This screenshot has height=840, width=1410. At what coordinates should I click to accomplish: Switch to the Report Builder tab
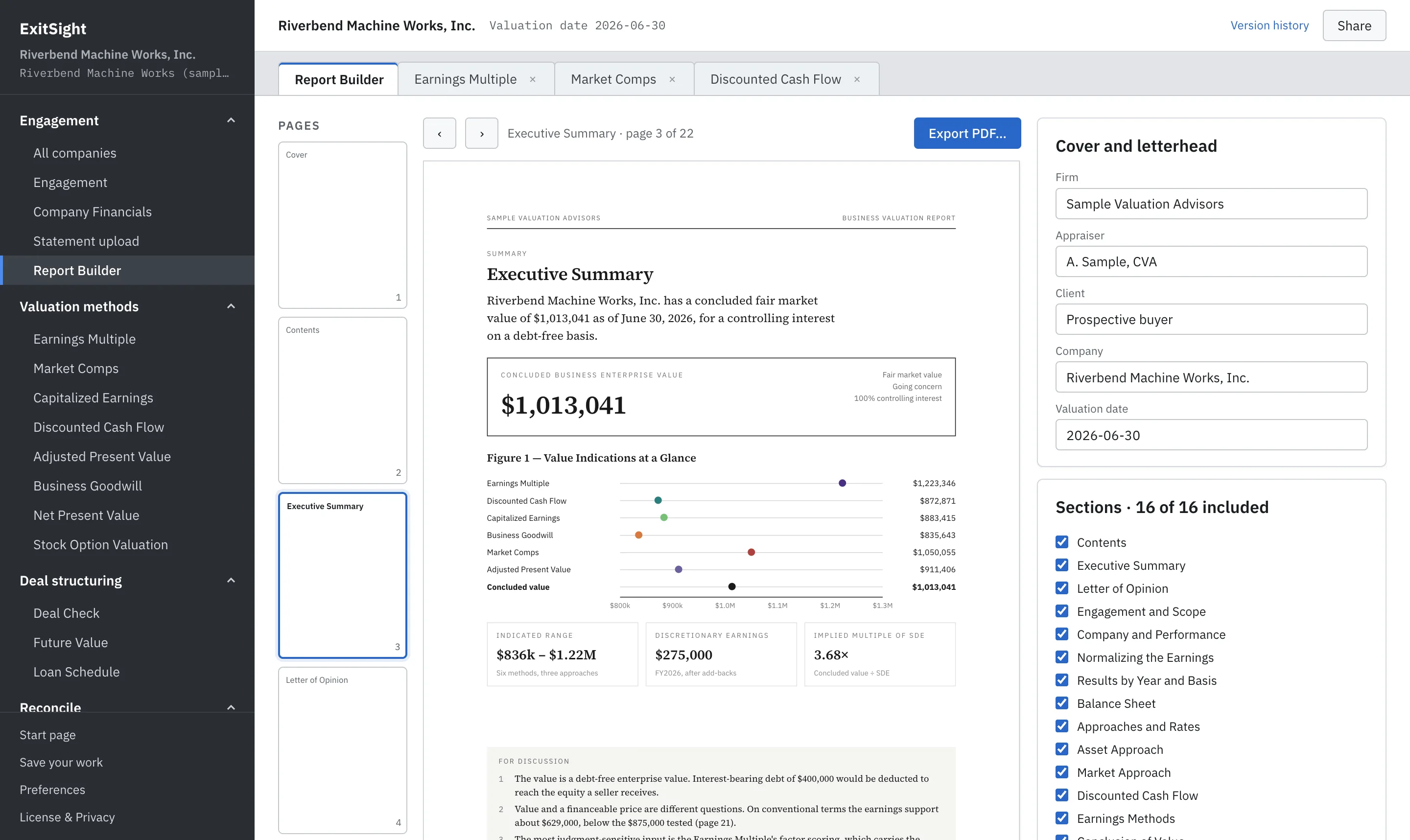click(x=338, y=79)
